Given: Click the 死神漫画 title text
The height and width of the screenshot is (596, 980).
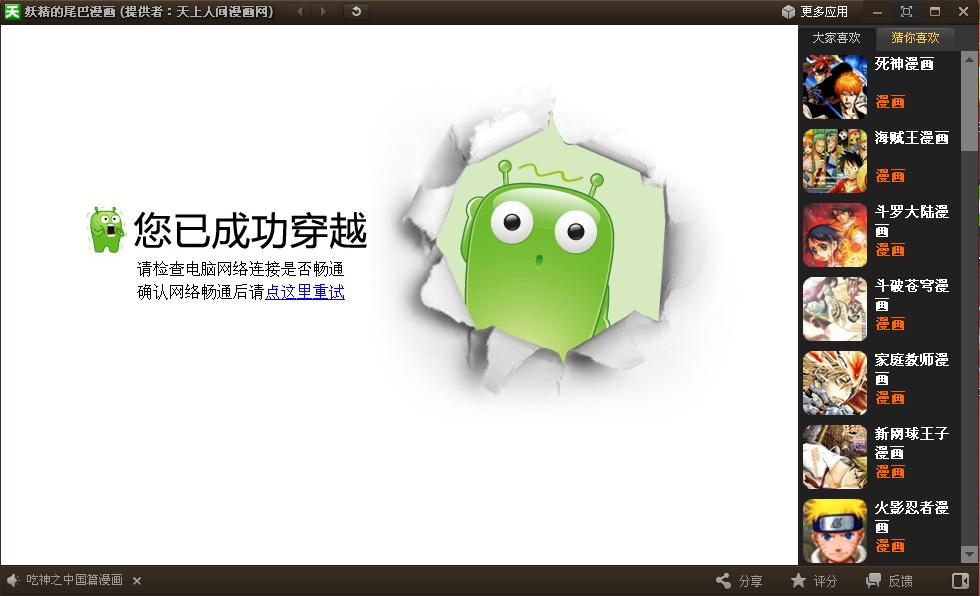Looking at the screenshot, I should (x=904, y=64).
